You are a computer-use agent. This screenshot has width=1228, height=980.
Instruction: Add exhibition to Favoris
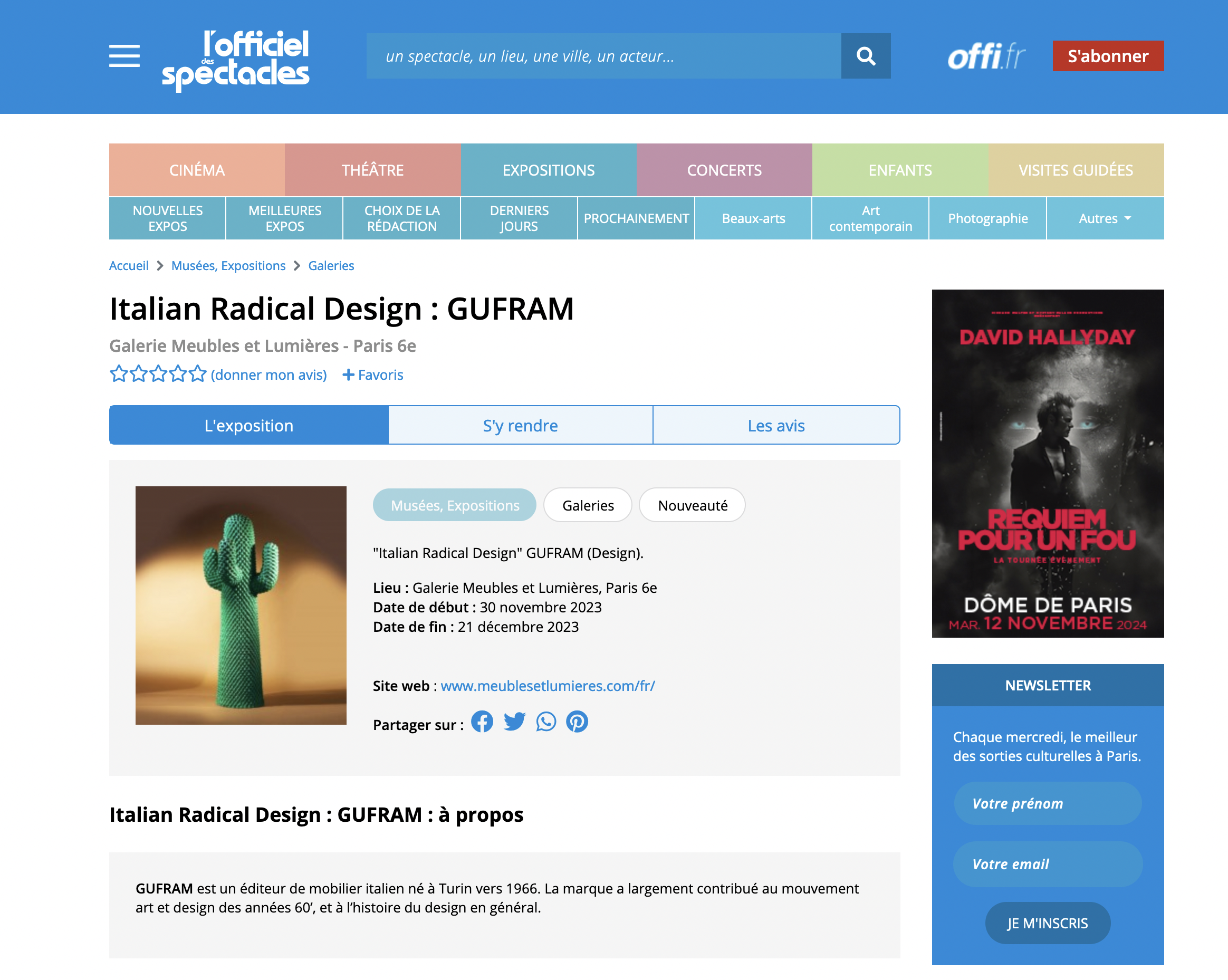pos(372,374)
